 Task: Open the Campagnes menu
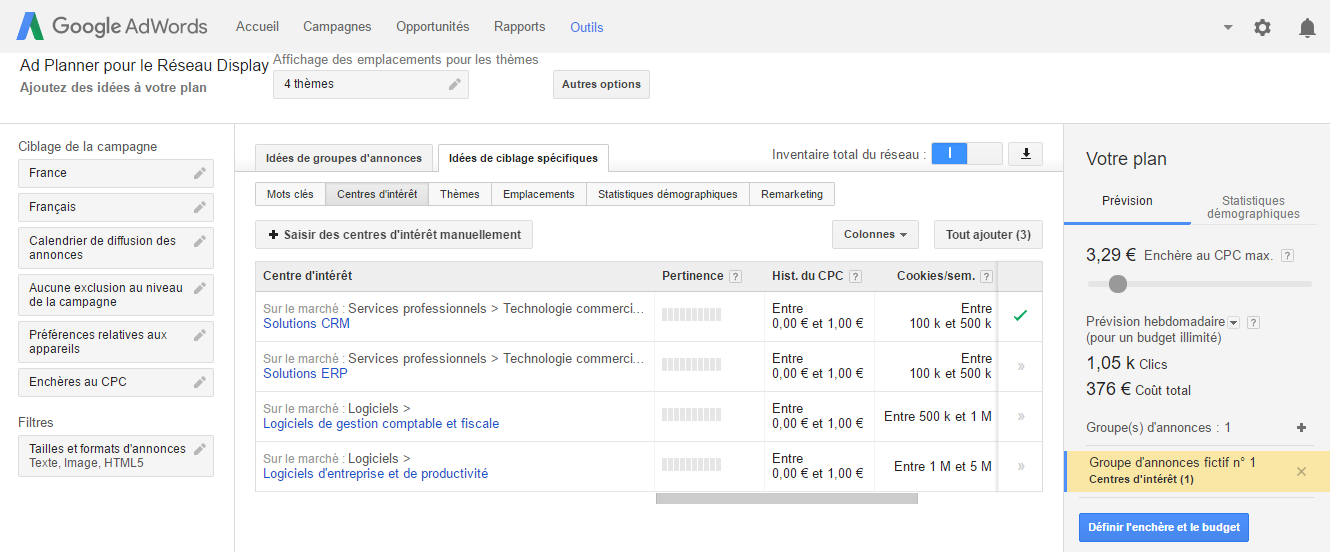337,27
